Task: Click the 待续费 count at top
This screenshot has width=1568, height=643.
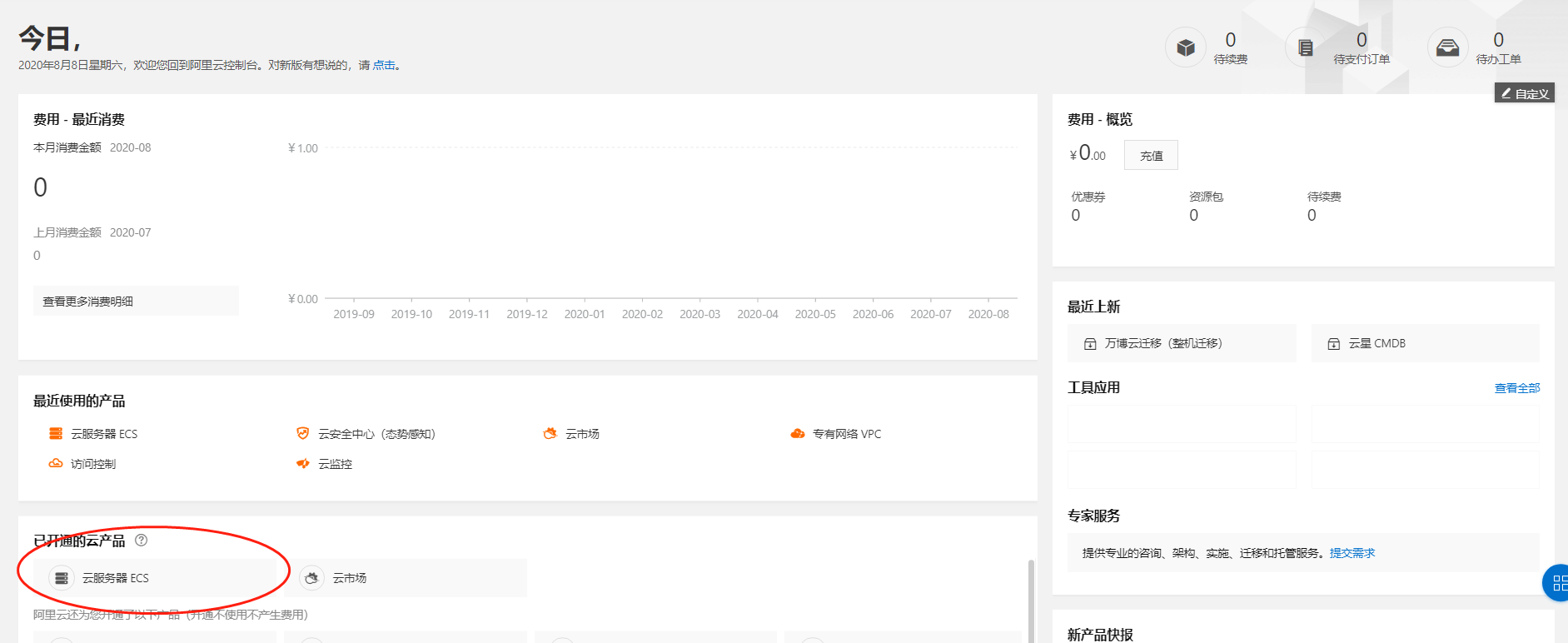Action: (x=1231, y=39)
